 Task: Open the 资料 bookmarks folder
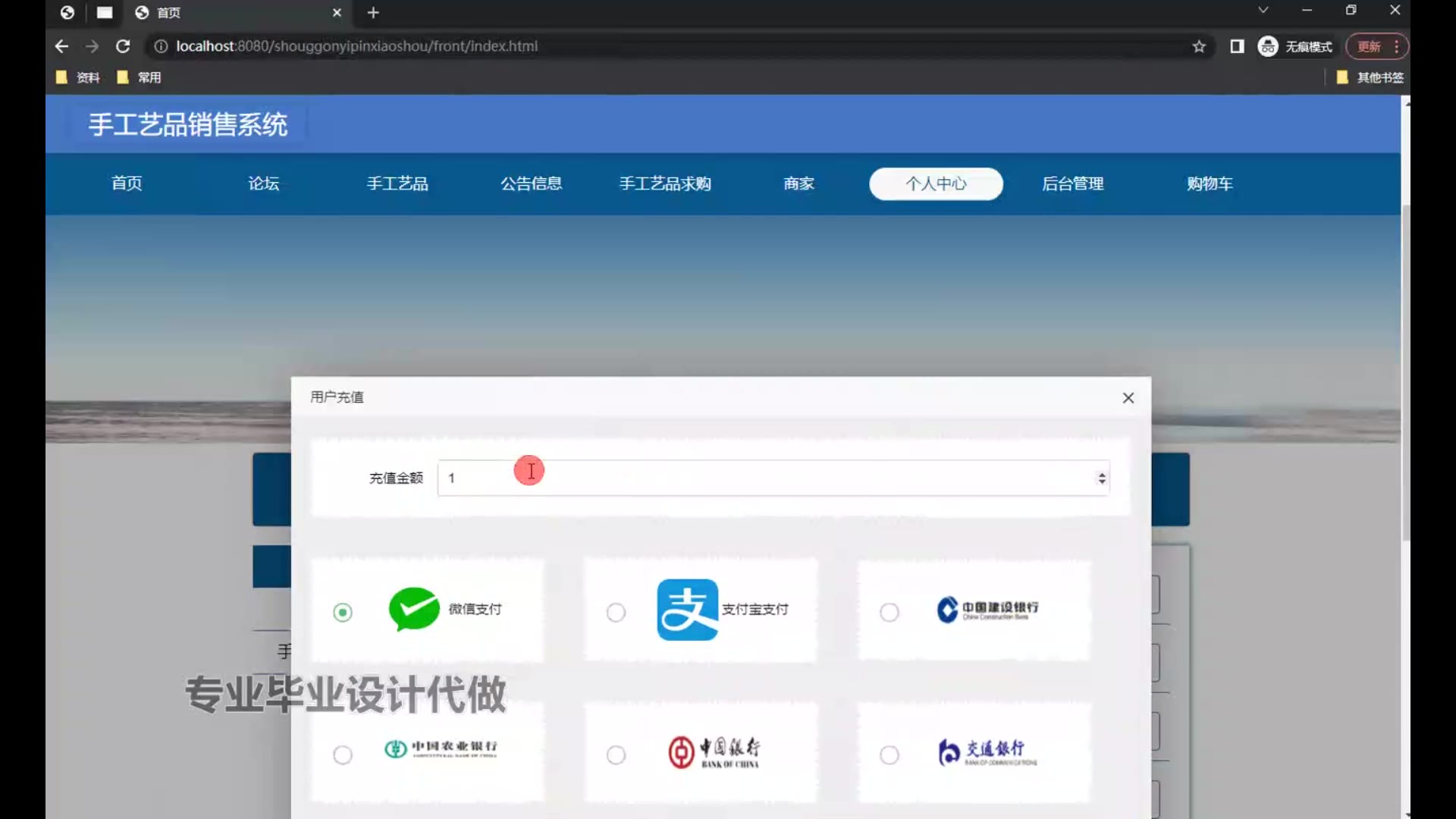[78, 77]
